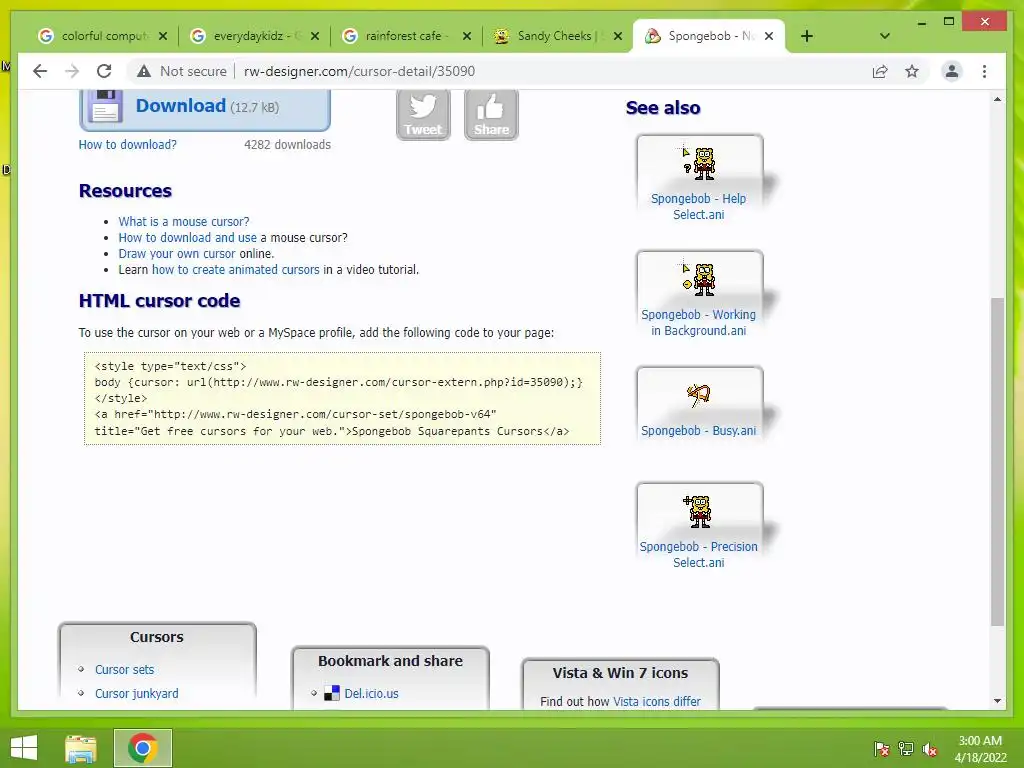Click the scrollbar down arrow

(997, 701)
